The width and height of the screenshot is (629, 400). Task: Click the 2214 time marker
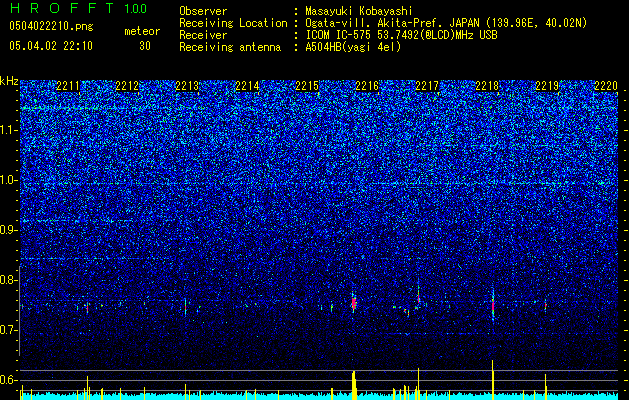click(247, 86)
